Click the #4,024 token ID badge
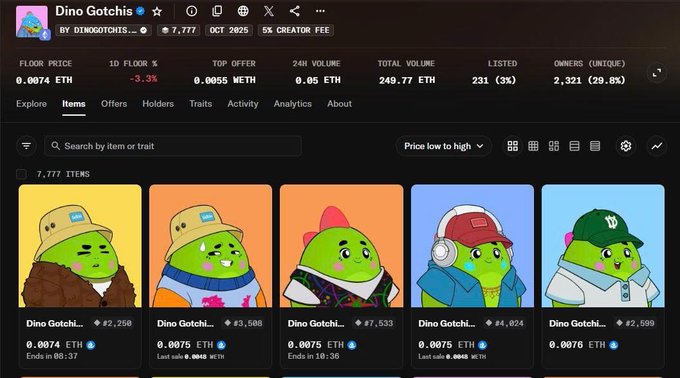The width and height of the screenshot is (680, 378). coord(505,323)
